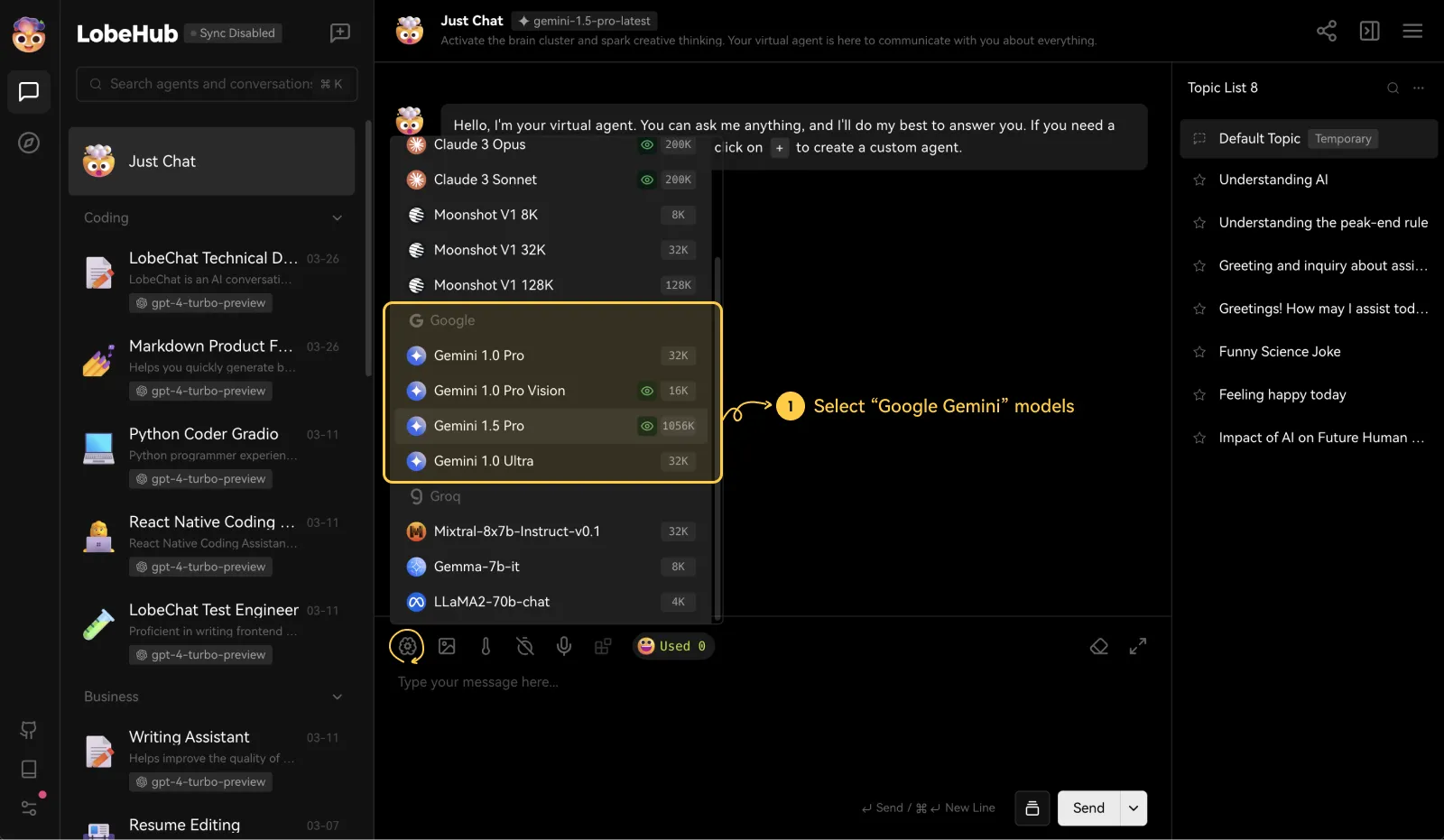Click the model list scrollbar
The height and width of the screenshot is (840, 1444).
click(717, 438)
